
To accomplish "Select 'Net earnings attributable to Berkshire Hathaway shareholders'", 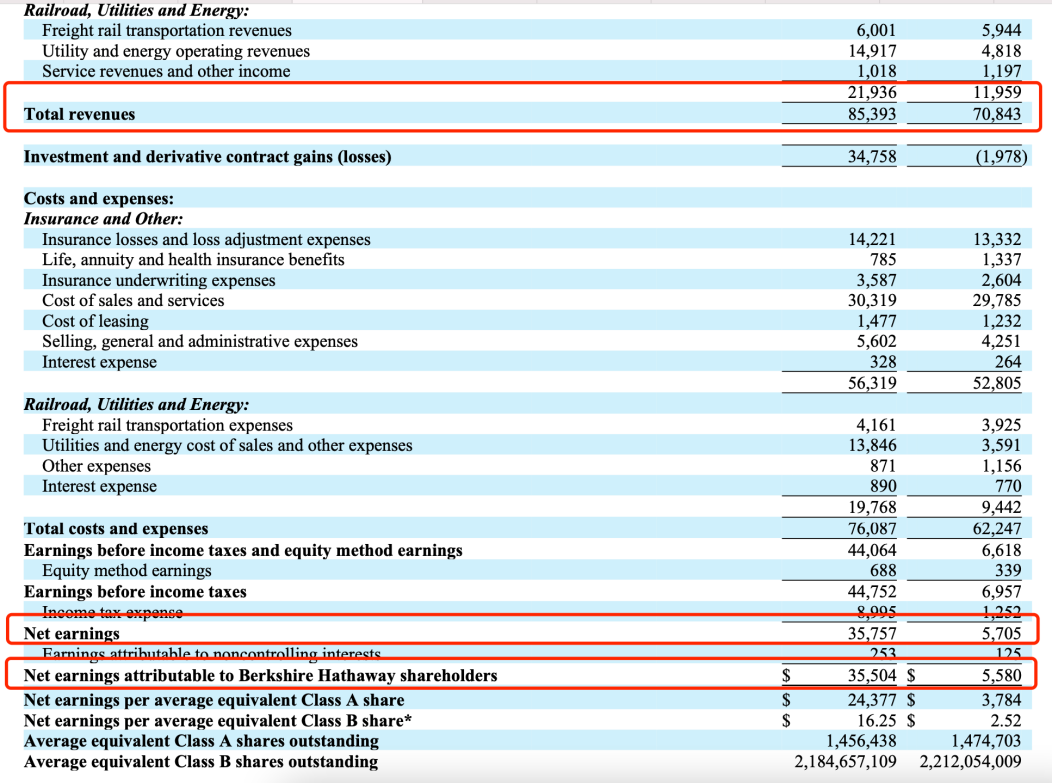I will pos(260,676).
